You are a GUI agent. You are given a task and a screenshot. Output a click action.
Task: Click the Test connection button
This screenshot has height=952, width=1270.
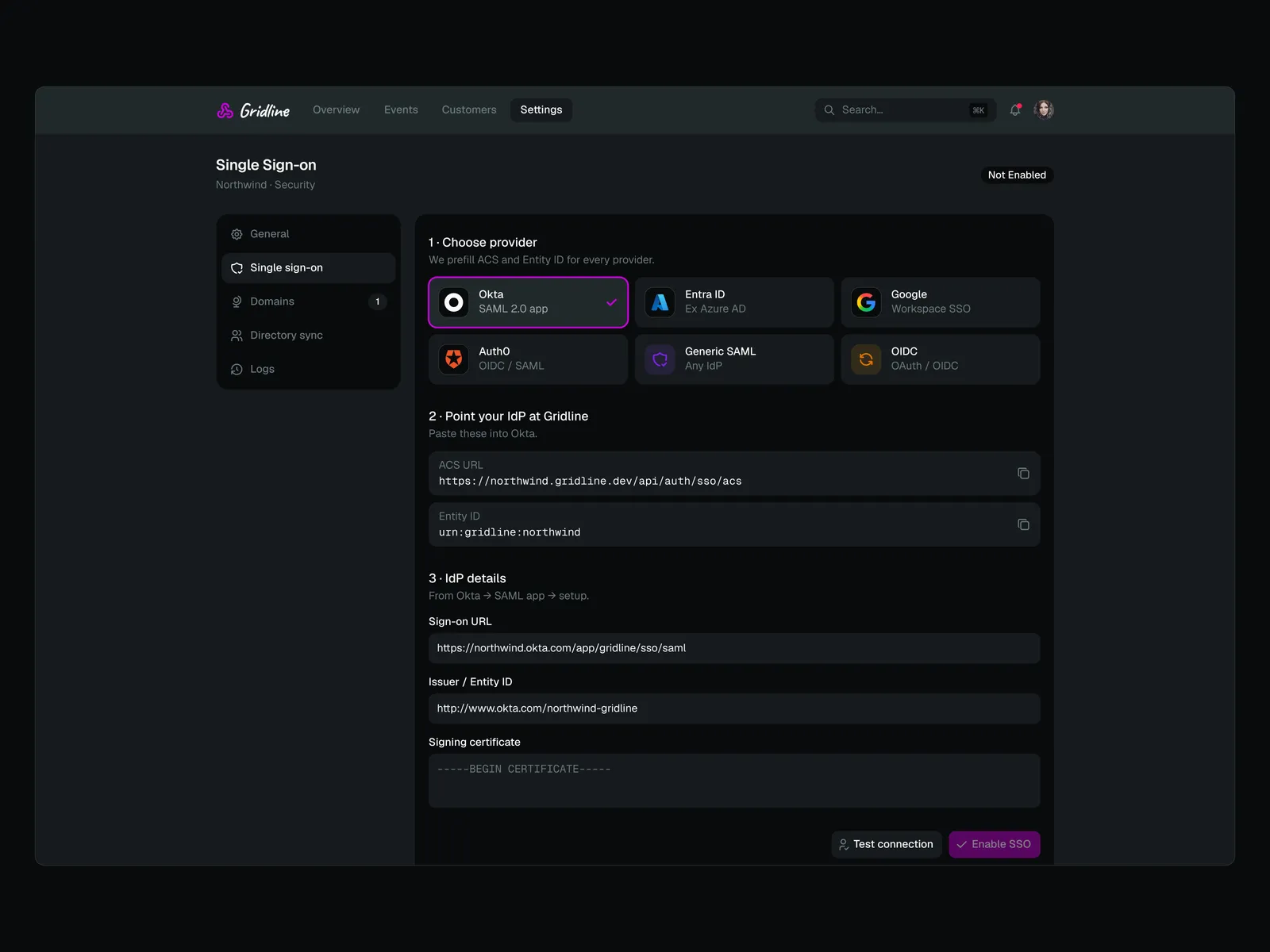tap(887, 845)
